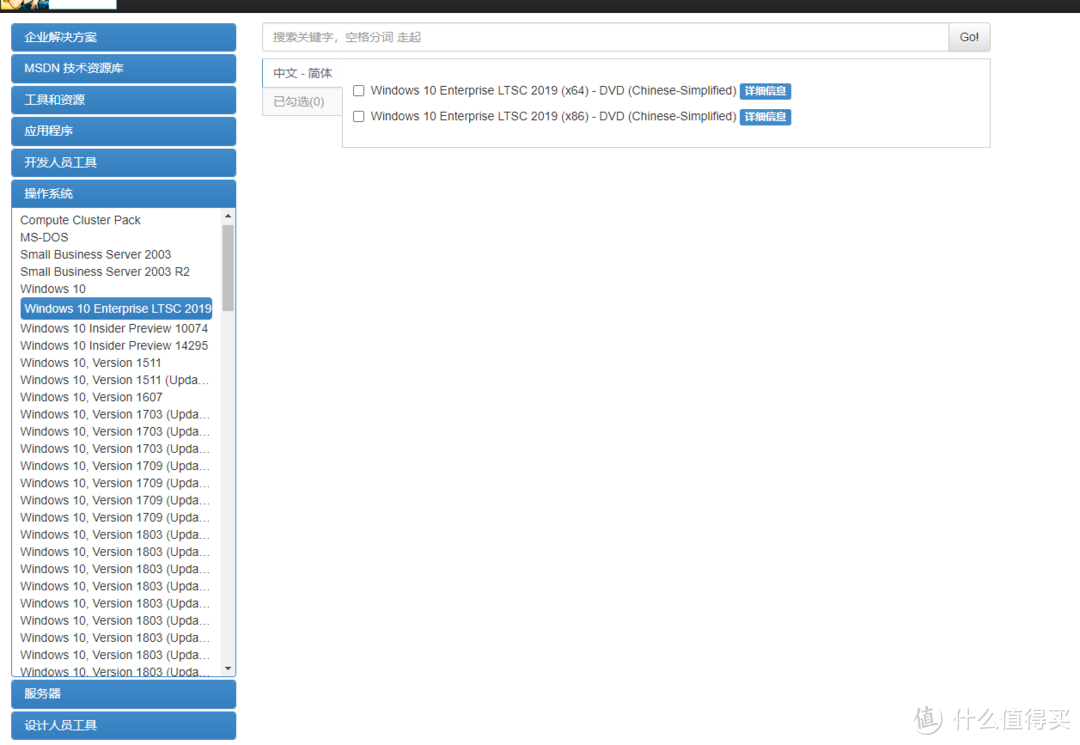Screen dimensions: 1080x745
Task: Select Compute Cluster Pack in the list
Action: 80,220
